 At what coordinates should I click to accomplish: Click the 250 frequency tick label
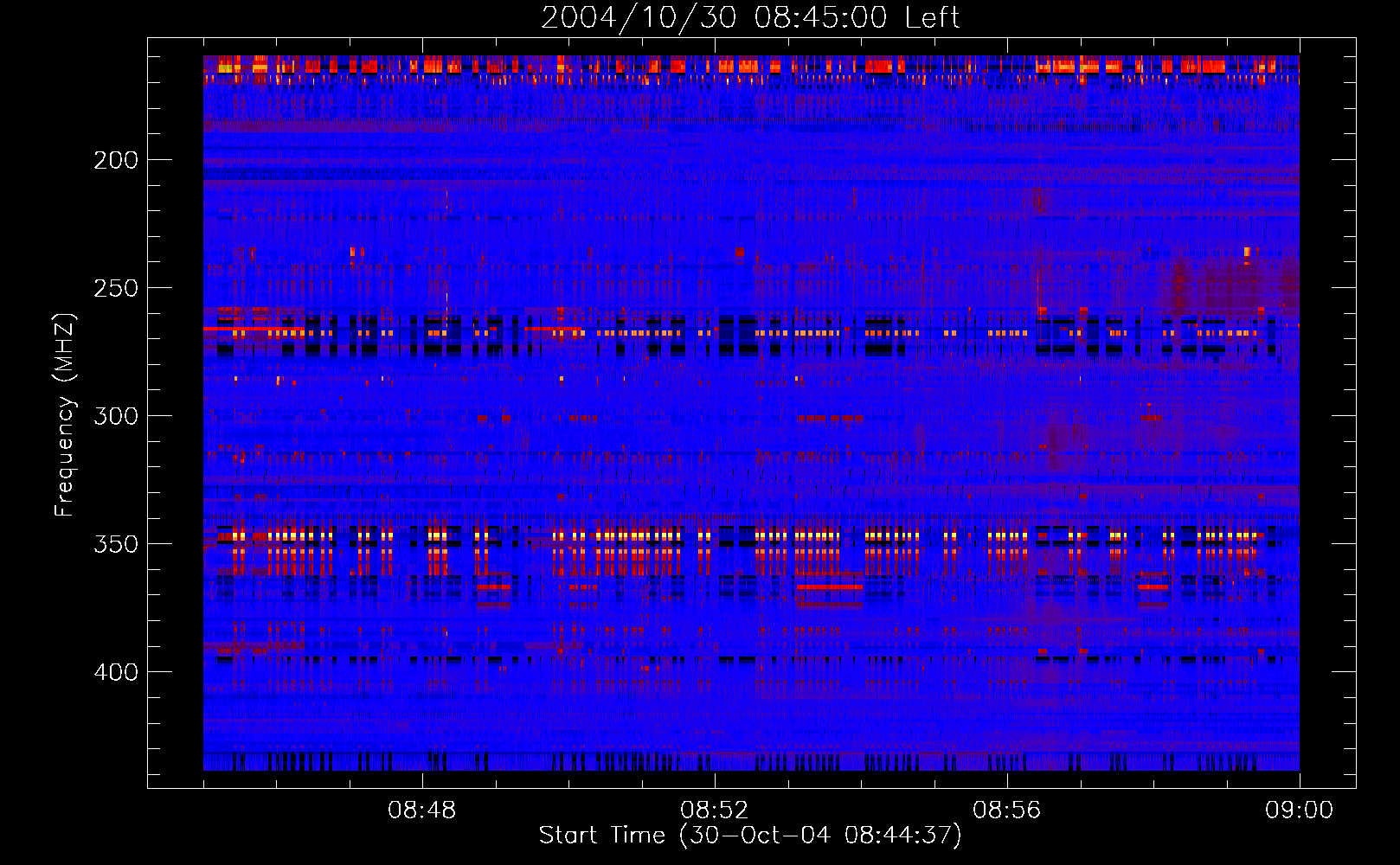click(x=116, y=288)
